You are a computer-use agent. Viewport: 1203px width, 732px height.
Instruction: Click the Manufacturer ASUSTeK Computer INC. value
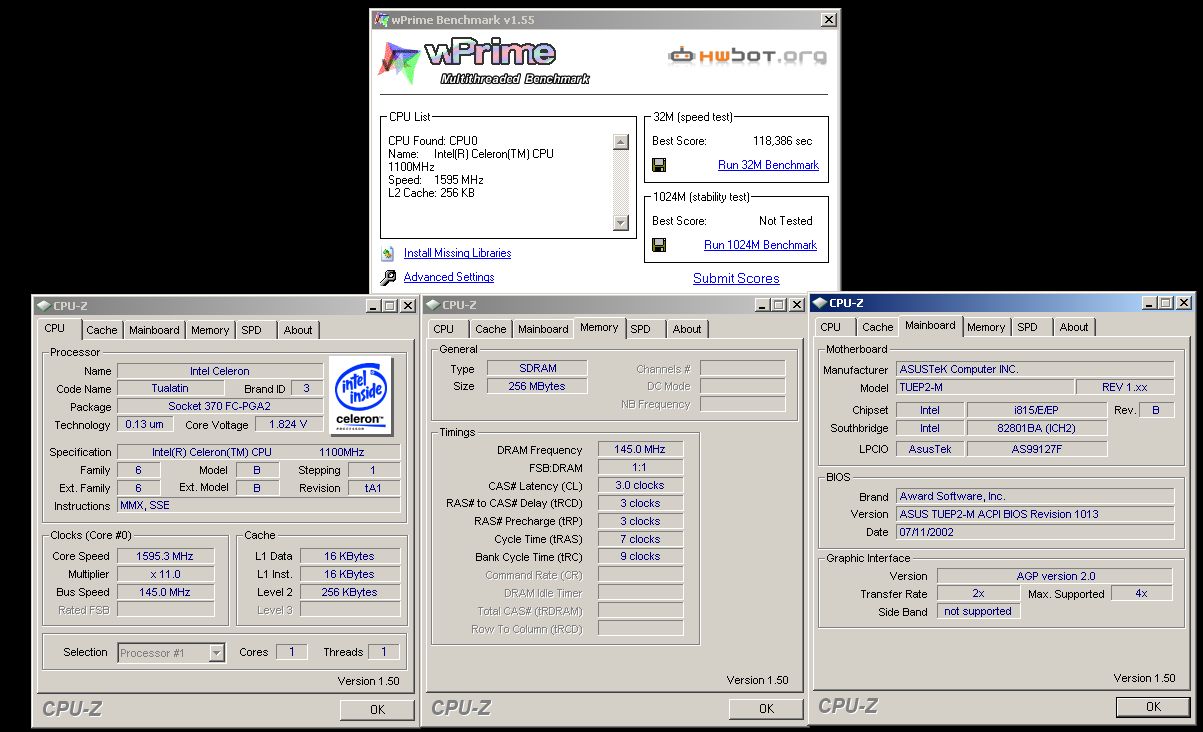point(1034,370)
